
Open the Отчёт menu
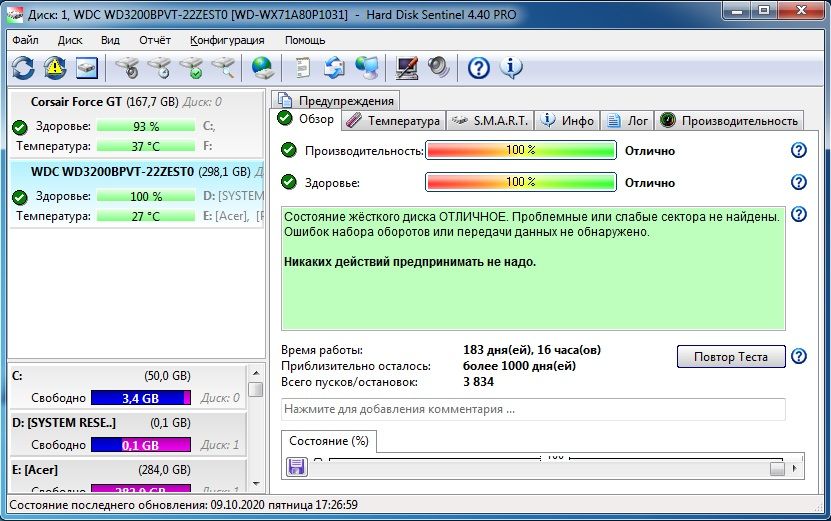click(x=155, y=40)
